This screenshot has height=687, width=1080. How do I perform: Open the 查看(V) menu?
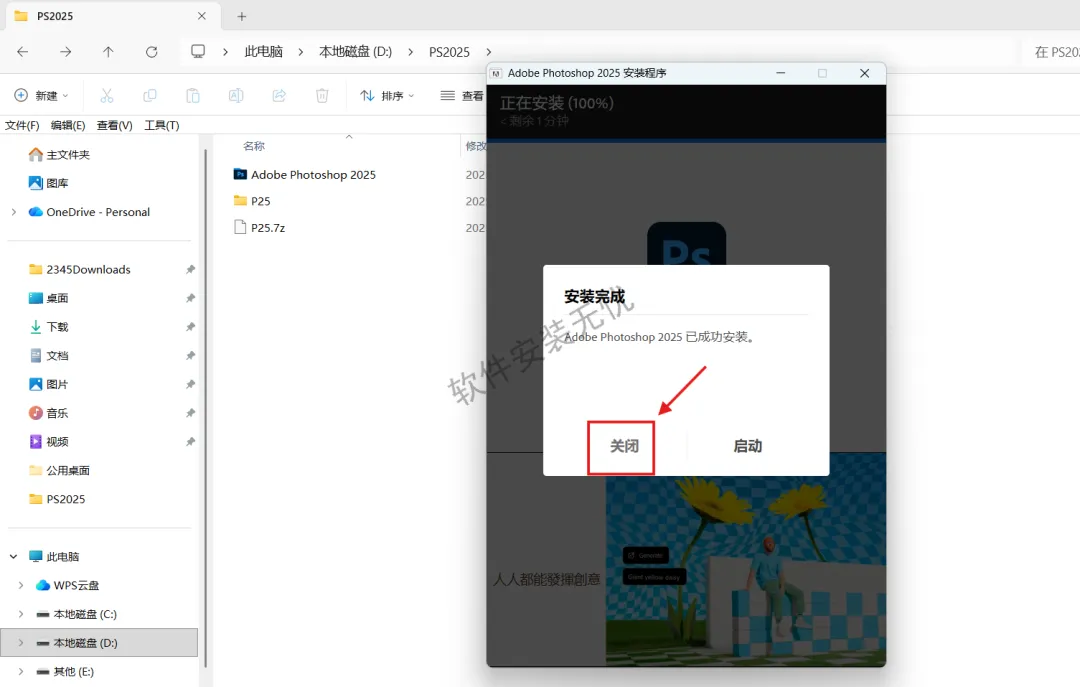[x=114, y=125]
